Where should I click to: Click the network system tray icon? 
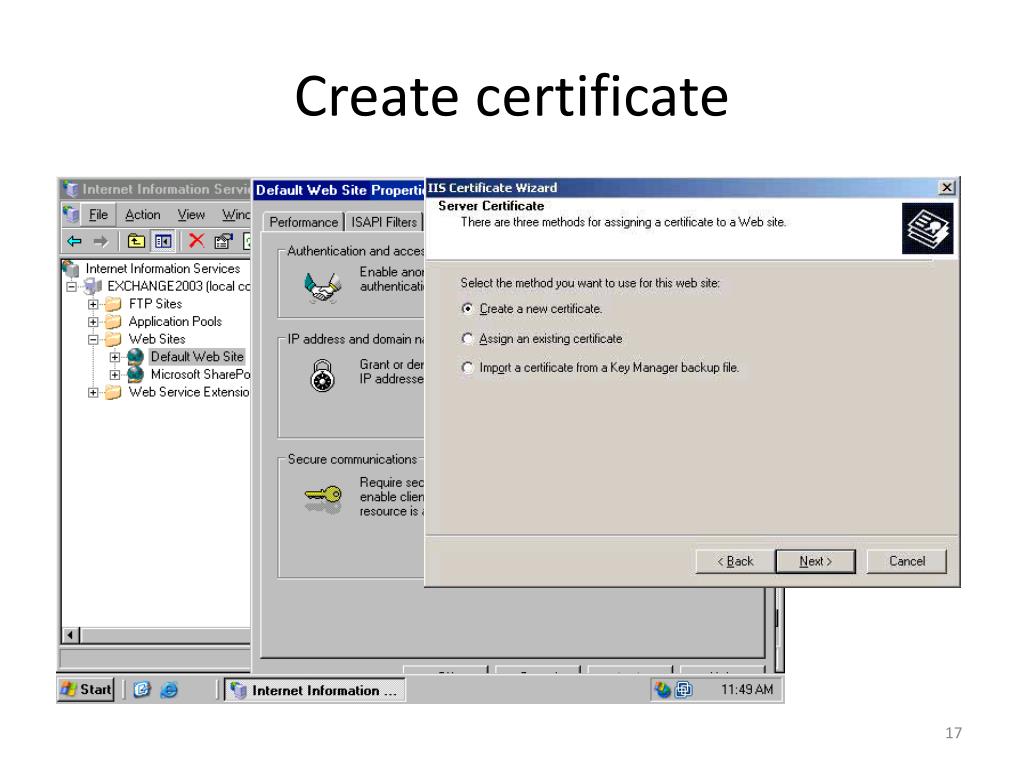[x=684, y=690]
